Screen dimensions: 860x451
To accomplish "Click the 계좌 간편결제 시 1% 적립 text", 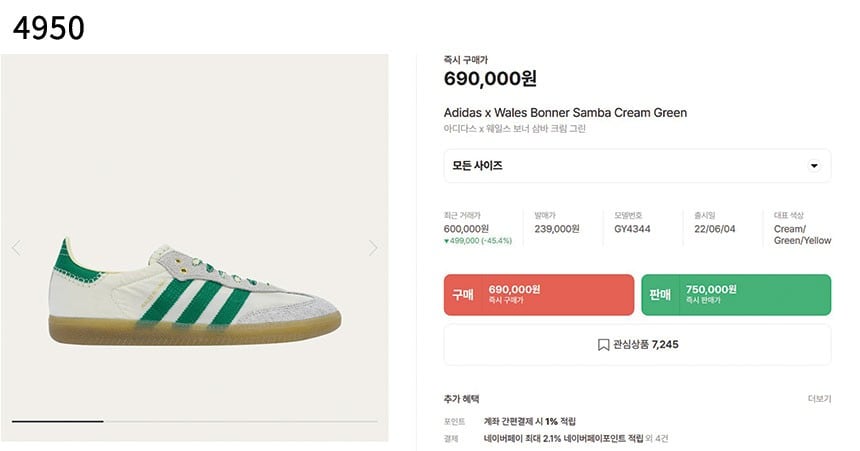I will click(x=529, y=422).
